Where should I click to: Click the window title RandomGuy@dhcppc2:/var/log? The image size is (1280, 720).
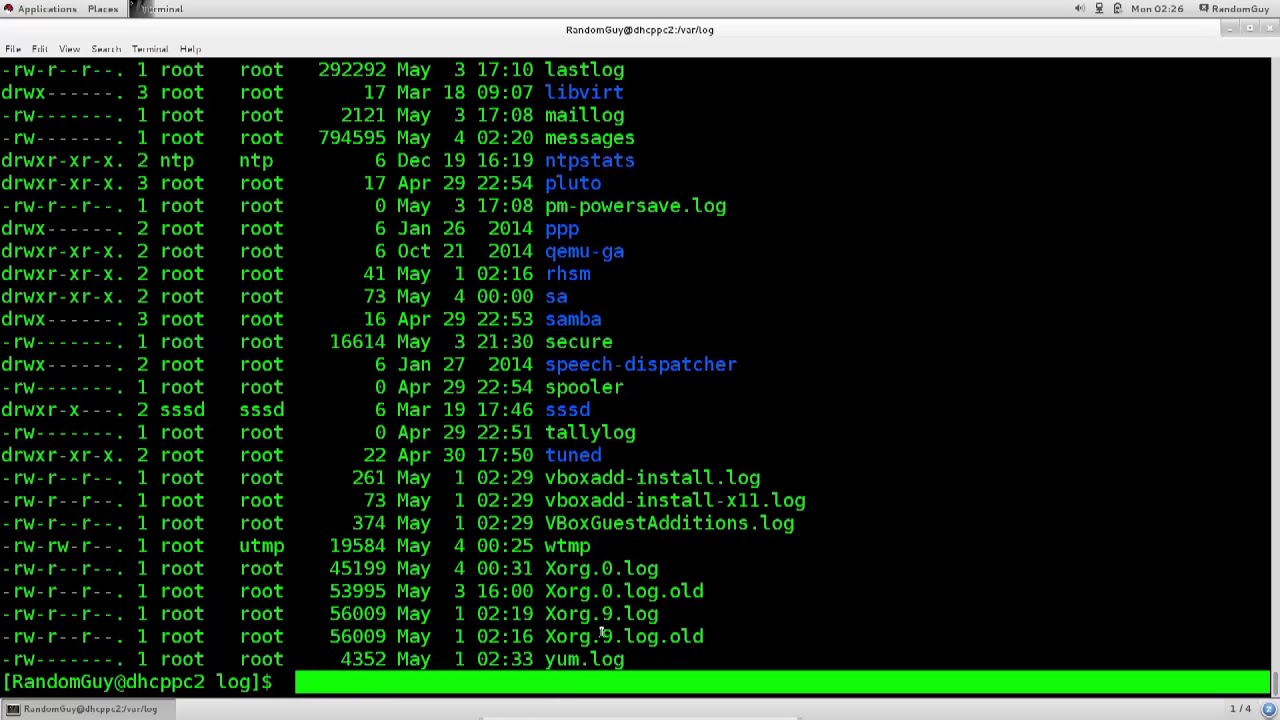(x=640, y=29)
